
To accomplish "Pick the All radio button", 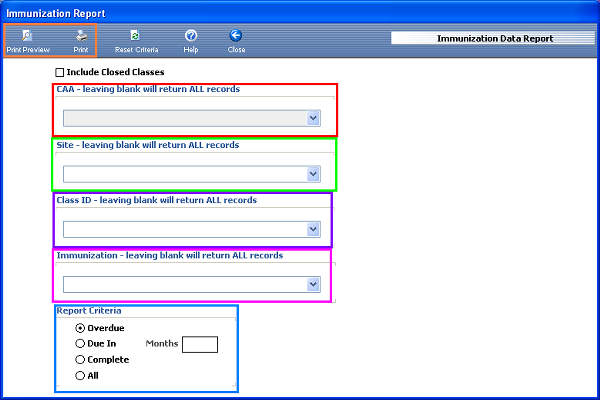I will tap(81, 376).
